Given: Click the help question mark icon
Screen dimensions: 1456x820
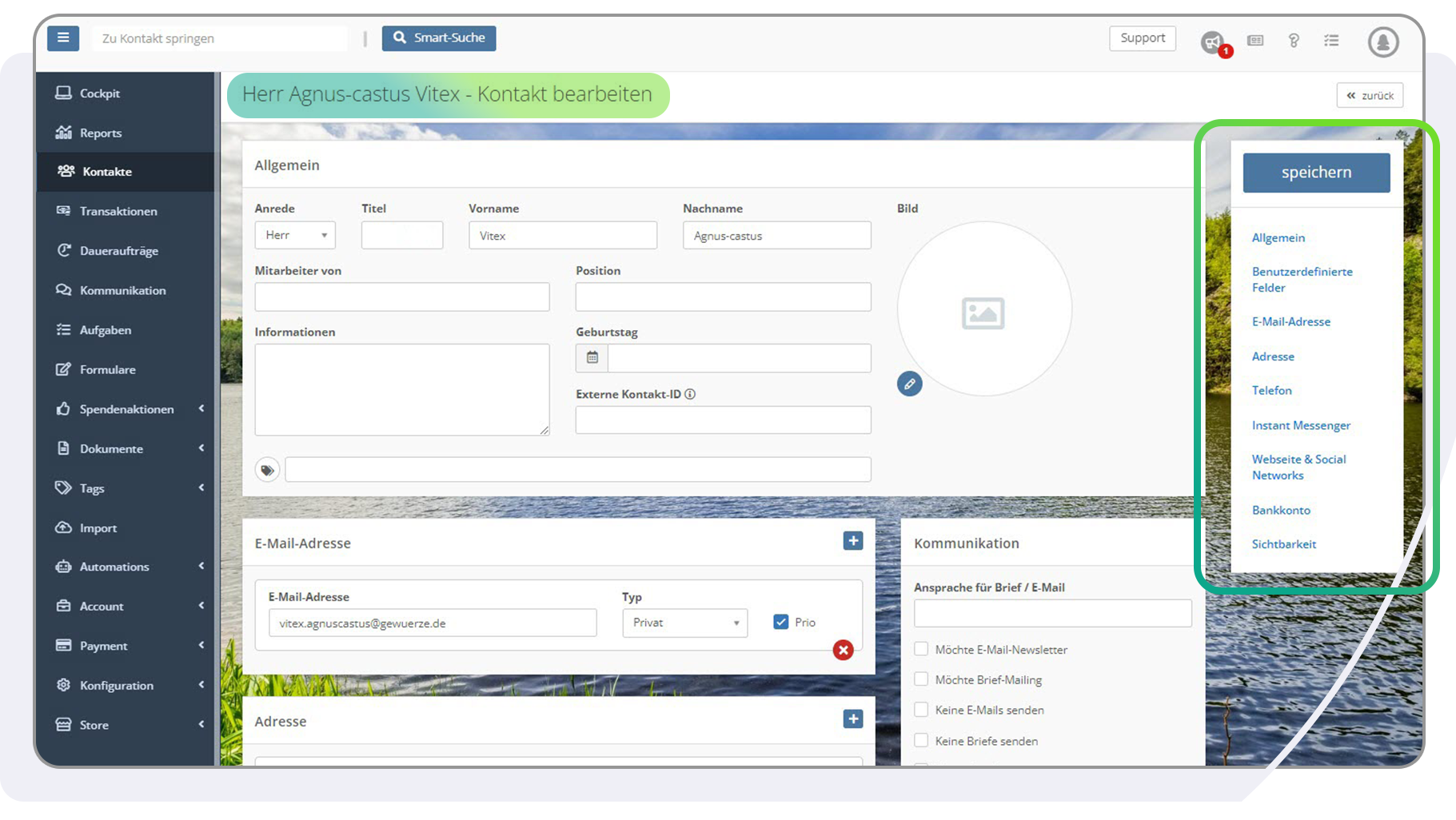Looking at the screenshot, I should click(x=1293, y=40).
